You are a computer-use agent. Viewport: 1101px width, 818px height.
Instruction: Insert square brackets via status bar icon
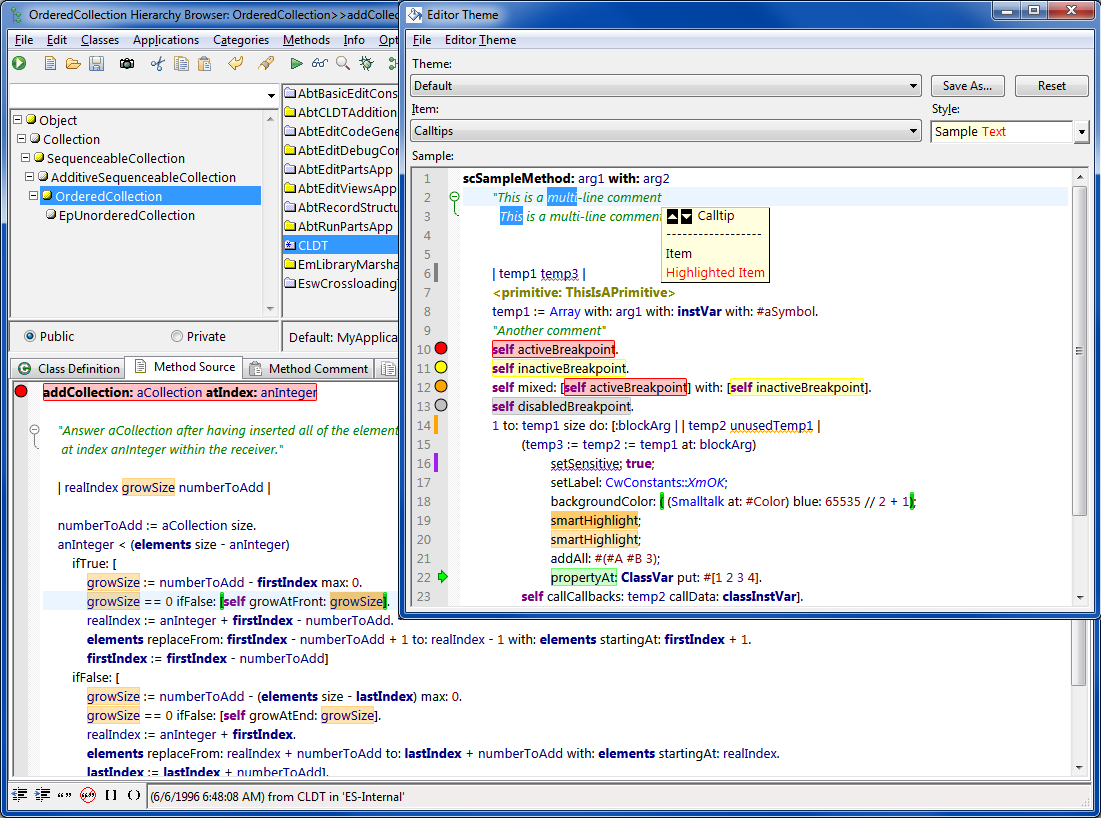[x=110, y=794]
